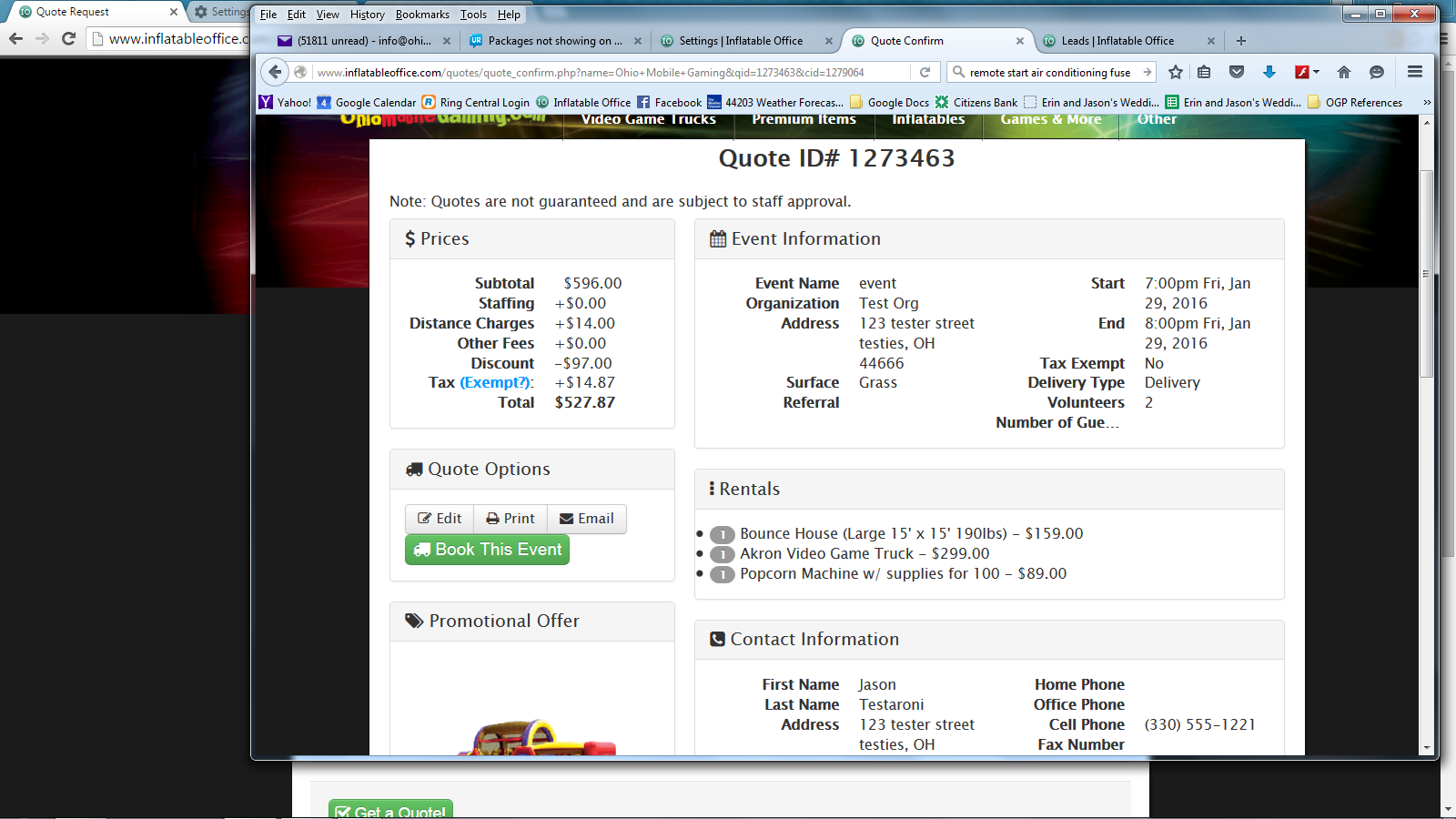Click the Firefox bookmark star icon
Image resolution: width=1456 pixels, height=819 pixels.
pyautogui.click(x=1176, y=72)
